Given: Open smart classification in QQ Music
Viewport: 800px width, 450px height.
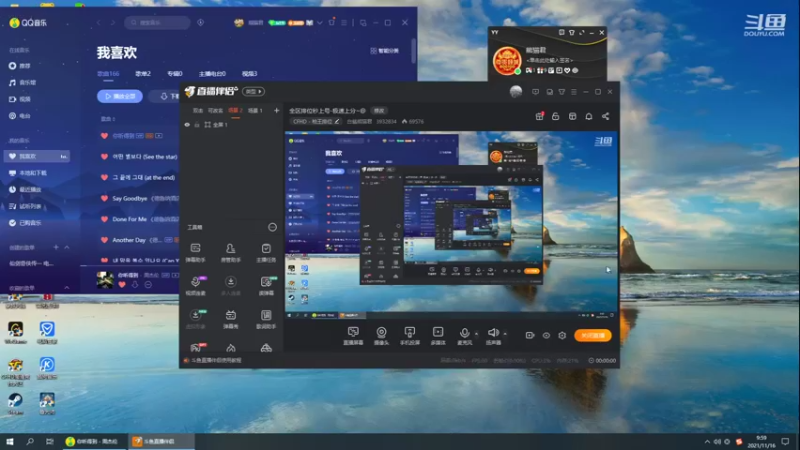Looking at the screenshot, I should pos(385,51).
